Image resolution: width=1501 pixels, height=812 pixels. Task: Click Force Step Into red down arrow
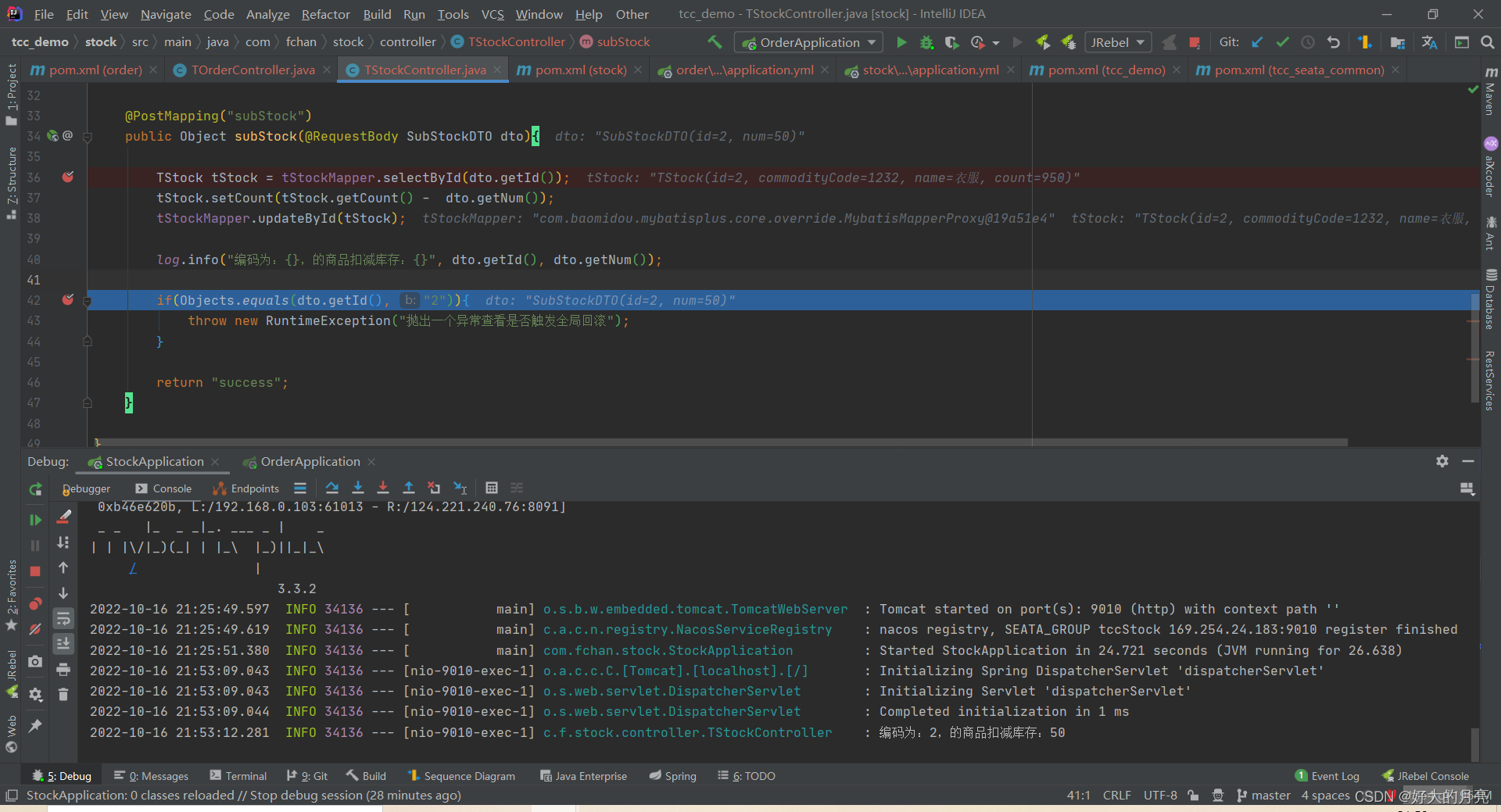click(383, 488)
